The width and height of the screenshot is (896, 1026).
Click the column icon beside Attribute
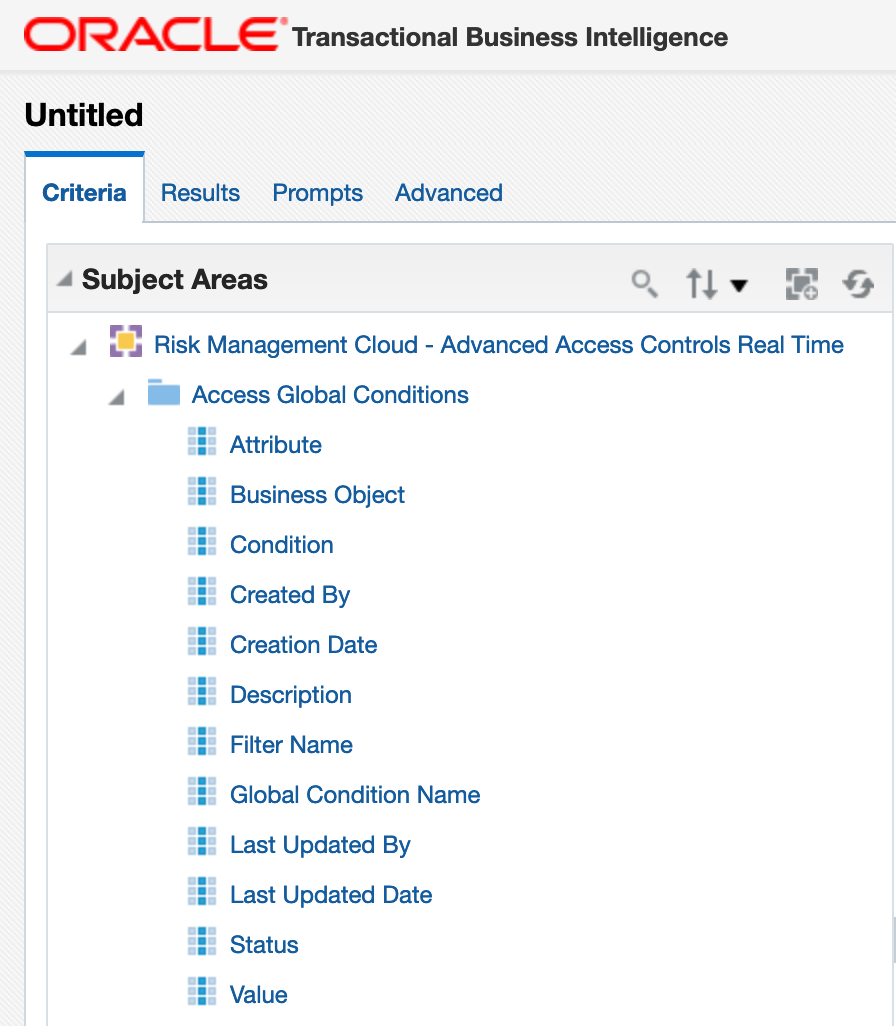tap(202, 441)
